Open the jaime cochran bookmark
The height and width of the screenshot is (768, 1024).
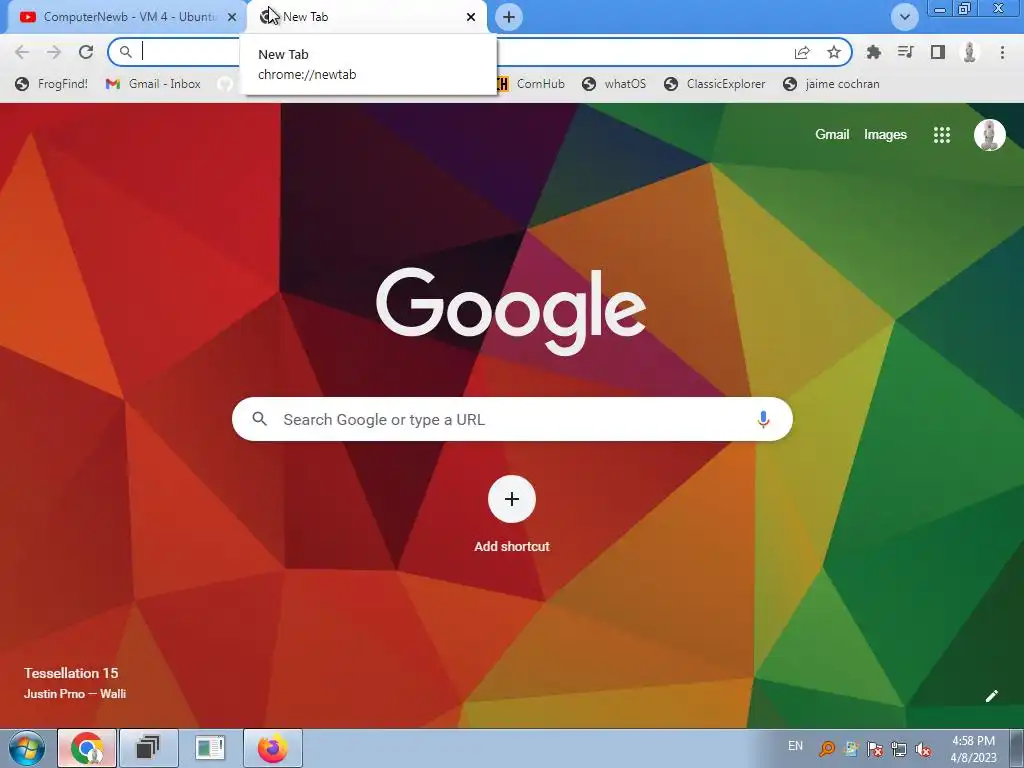(x=831, y=84)
